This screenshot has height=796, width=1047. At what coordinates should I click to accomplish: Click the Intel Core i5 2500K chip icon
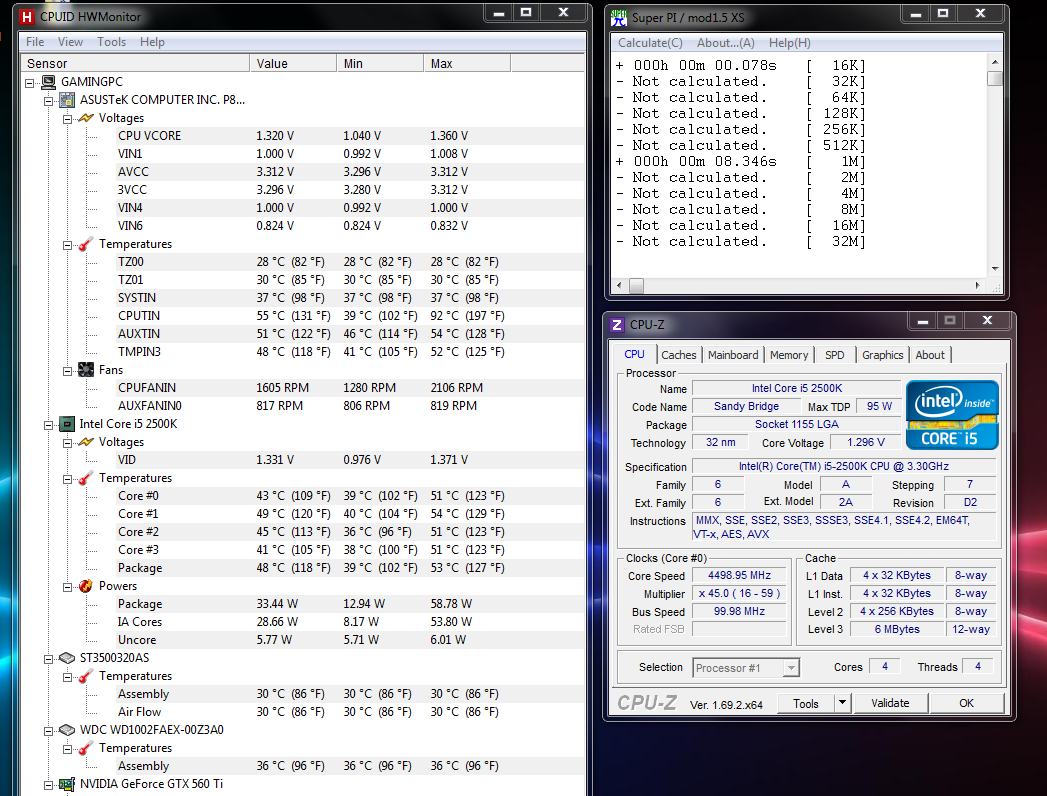(x=67, y=424)
